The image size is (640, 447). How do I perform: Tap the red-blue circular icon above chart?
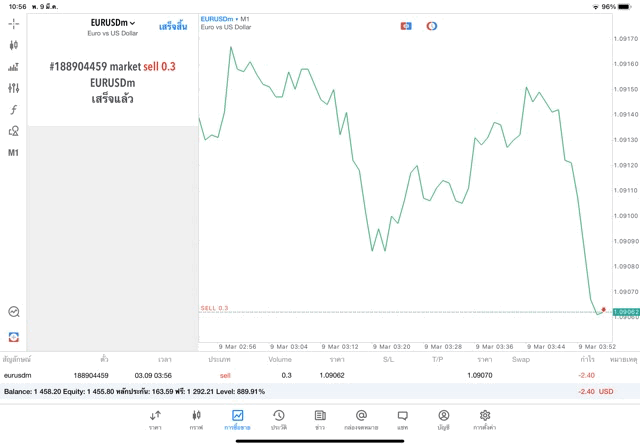432,26
